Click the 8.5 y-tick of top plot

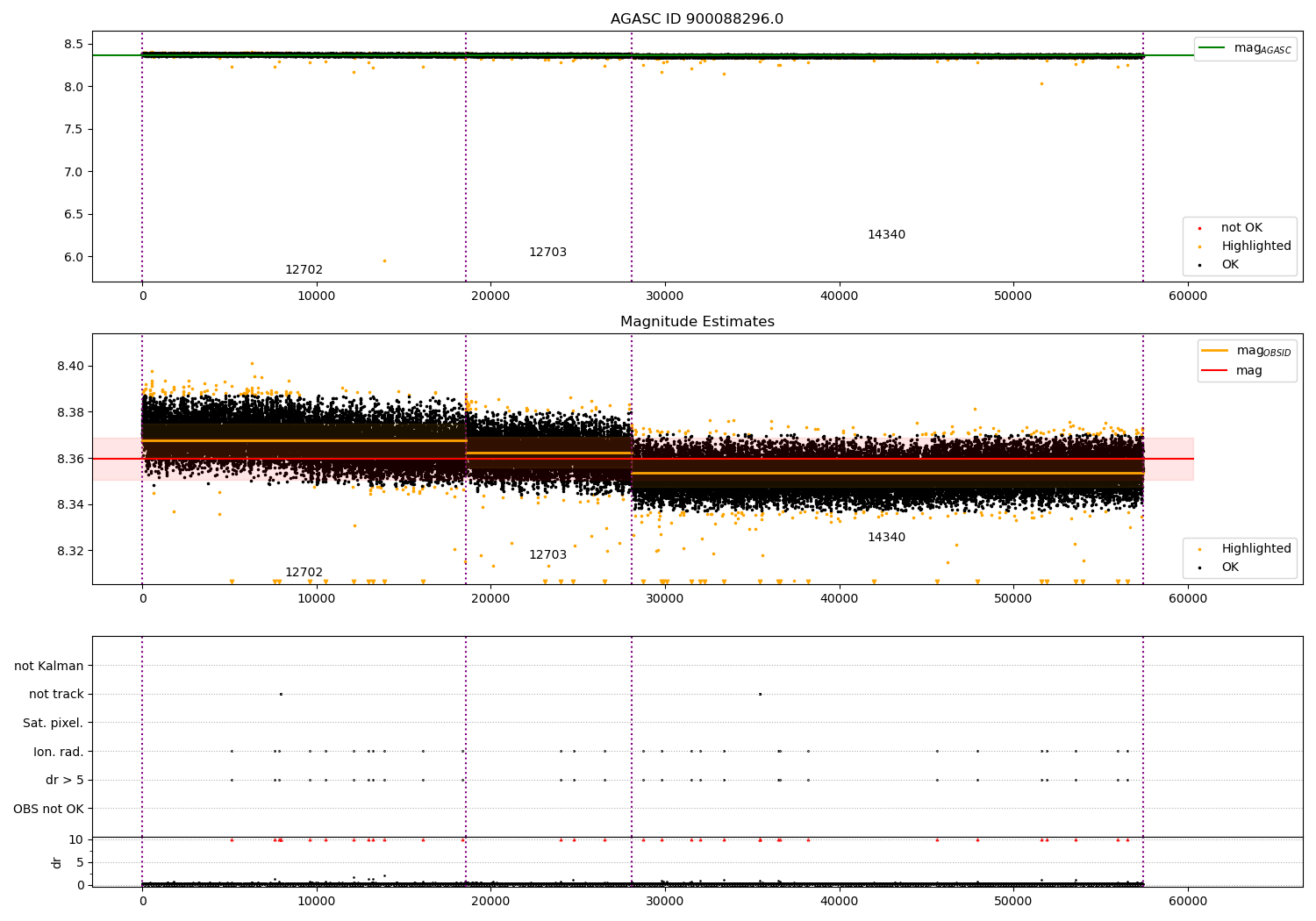(x=73, y=44)
